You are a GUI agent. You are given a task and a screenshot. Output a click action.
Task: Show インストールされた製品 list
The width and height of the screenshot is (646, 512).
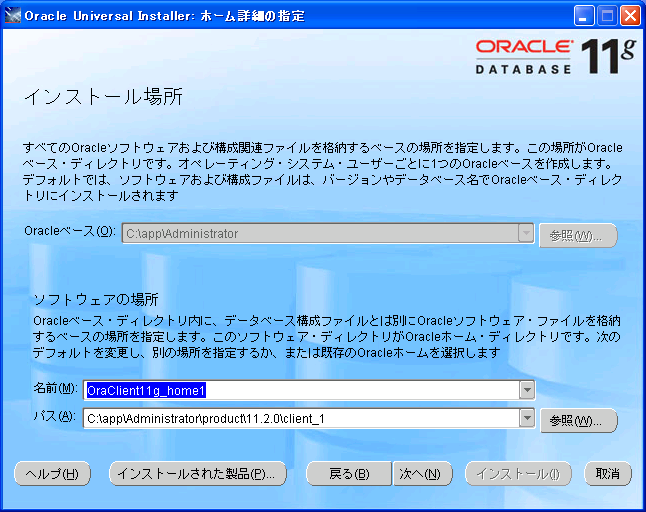click(x=197, y=473)
